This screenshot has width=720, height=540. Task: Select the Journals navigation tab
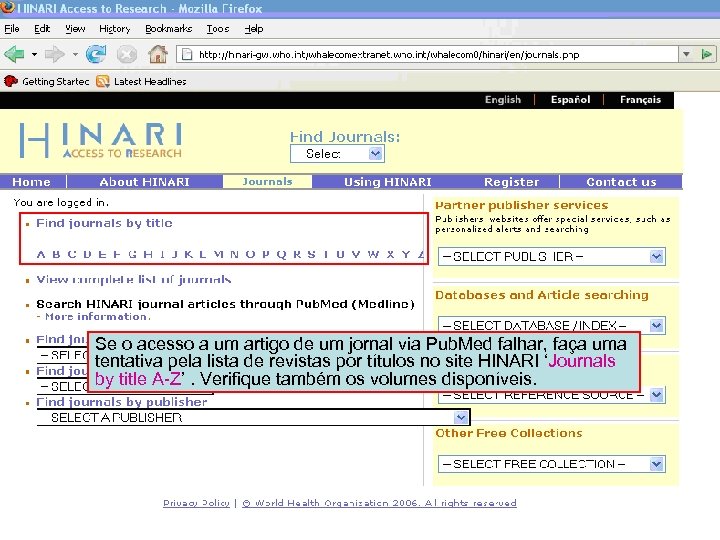[x=267, y=182]
